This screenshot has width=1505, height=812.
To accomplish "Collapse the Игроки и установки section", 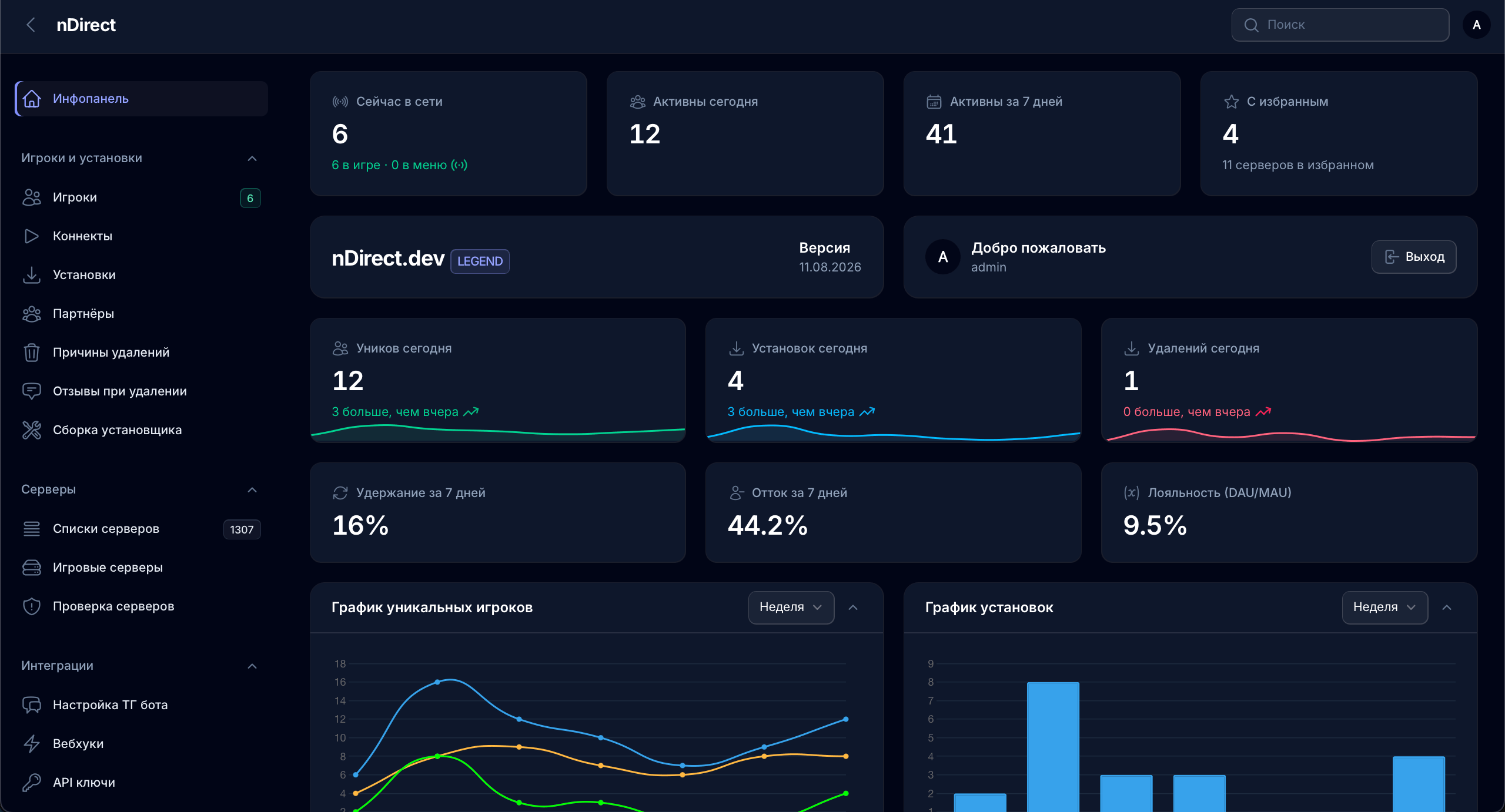I will [x=252, y=158].
